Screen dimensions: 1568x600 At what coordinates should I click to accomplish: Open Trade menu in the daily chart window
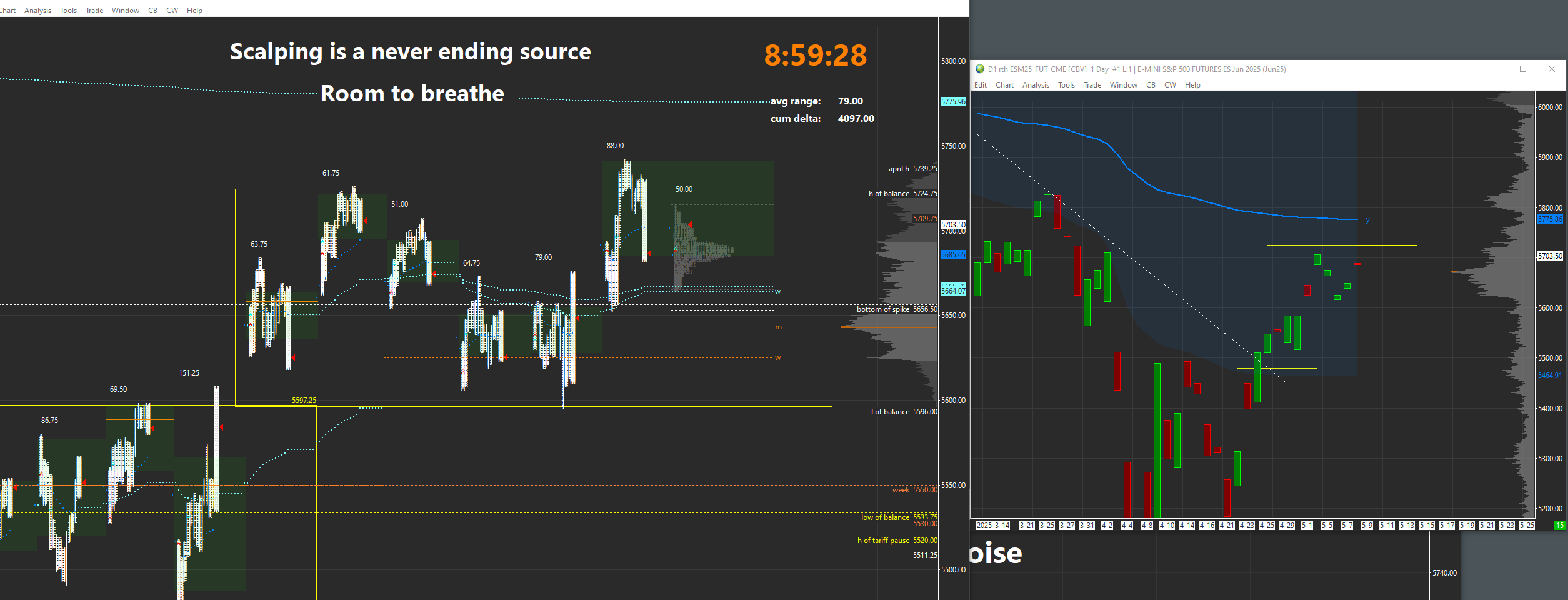(1092, 85)
